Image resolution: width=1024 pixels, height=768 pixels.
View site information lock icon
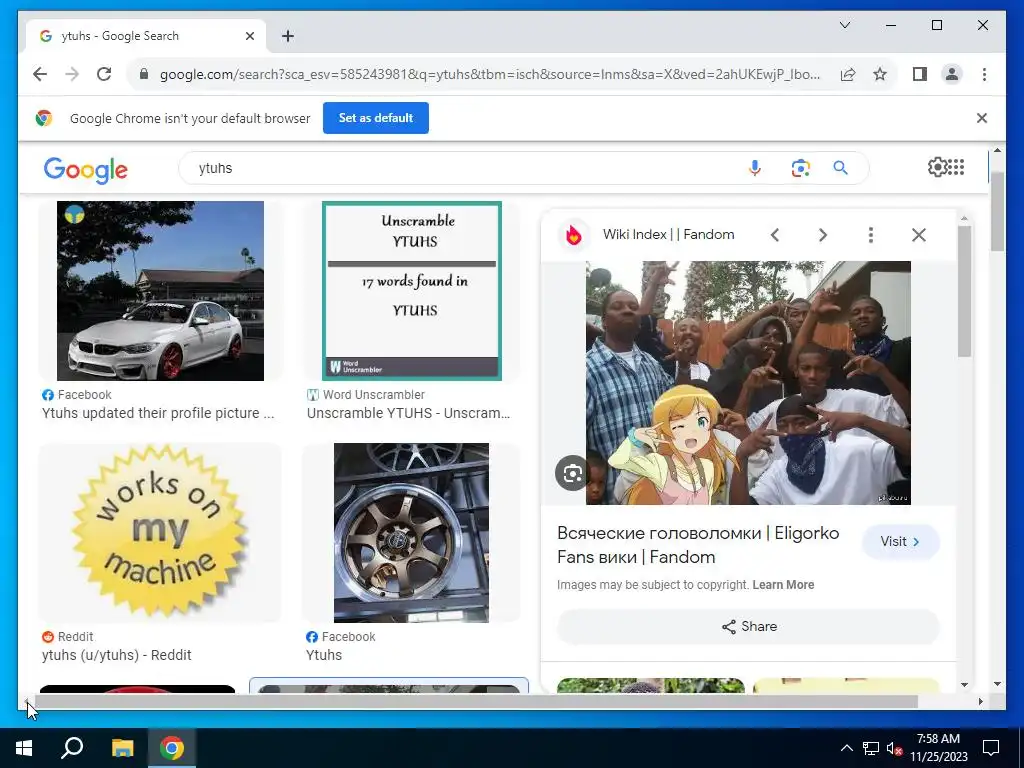144,74
